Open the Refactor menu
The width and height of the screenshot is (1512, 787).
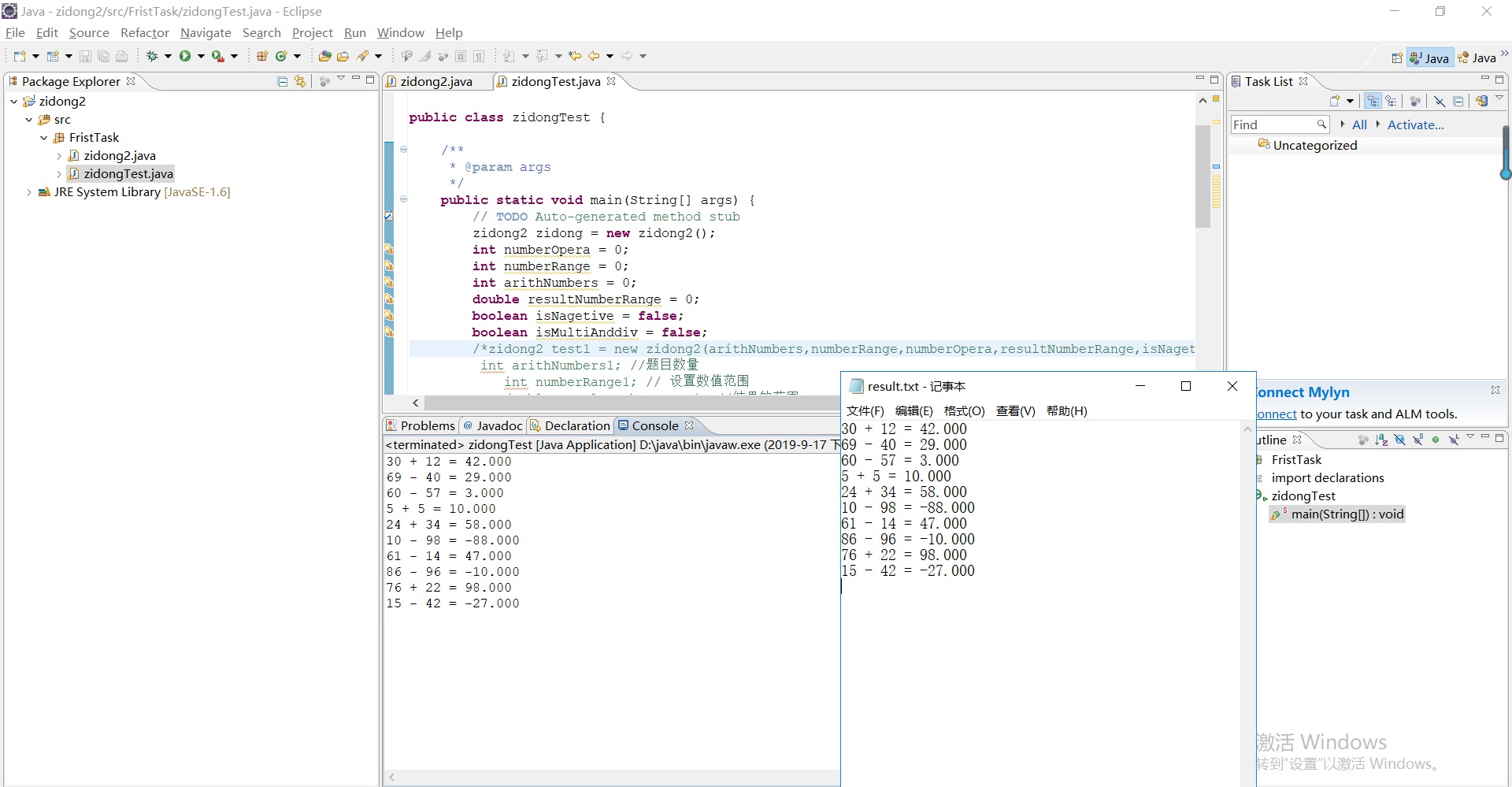tap(144, 32)
